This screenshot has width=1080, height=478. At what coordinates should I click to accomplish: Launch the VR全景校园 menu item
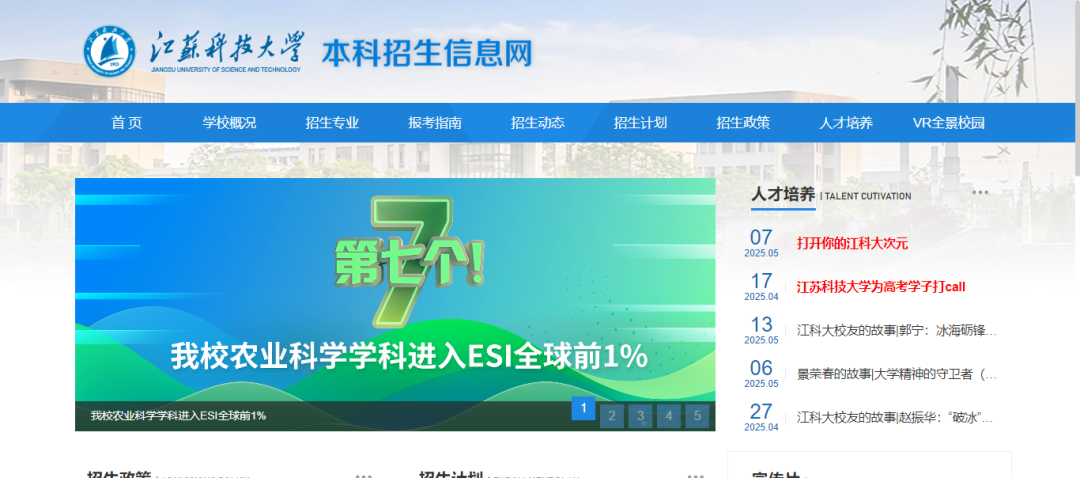coord(949,123)
